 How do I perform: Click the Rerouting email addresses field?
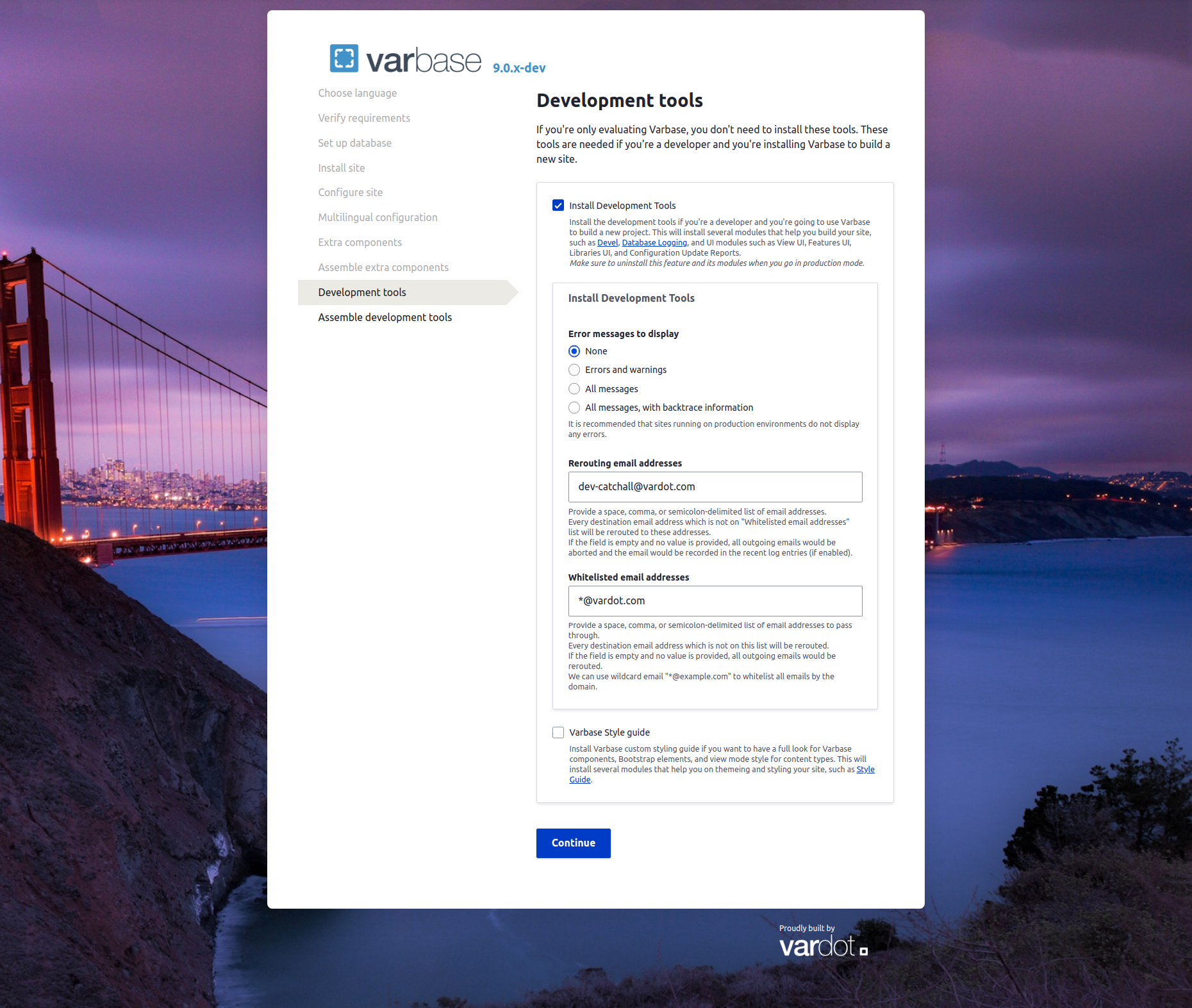715,487
